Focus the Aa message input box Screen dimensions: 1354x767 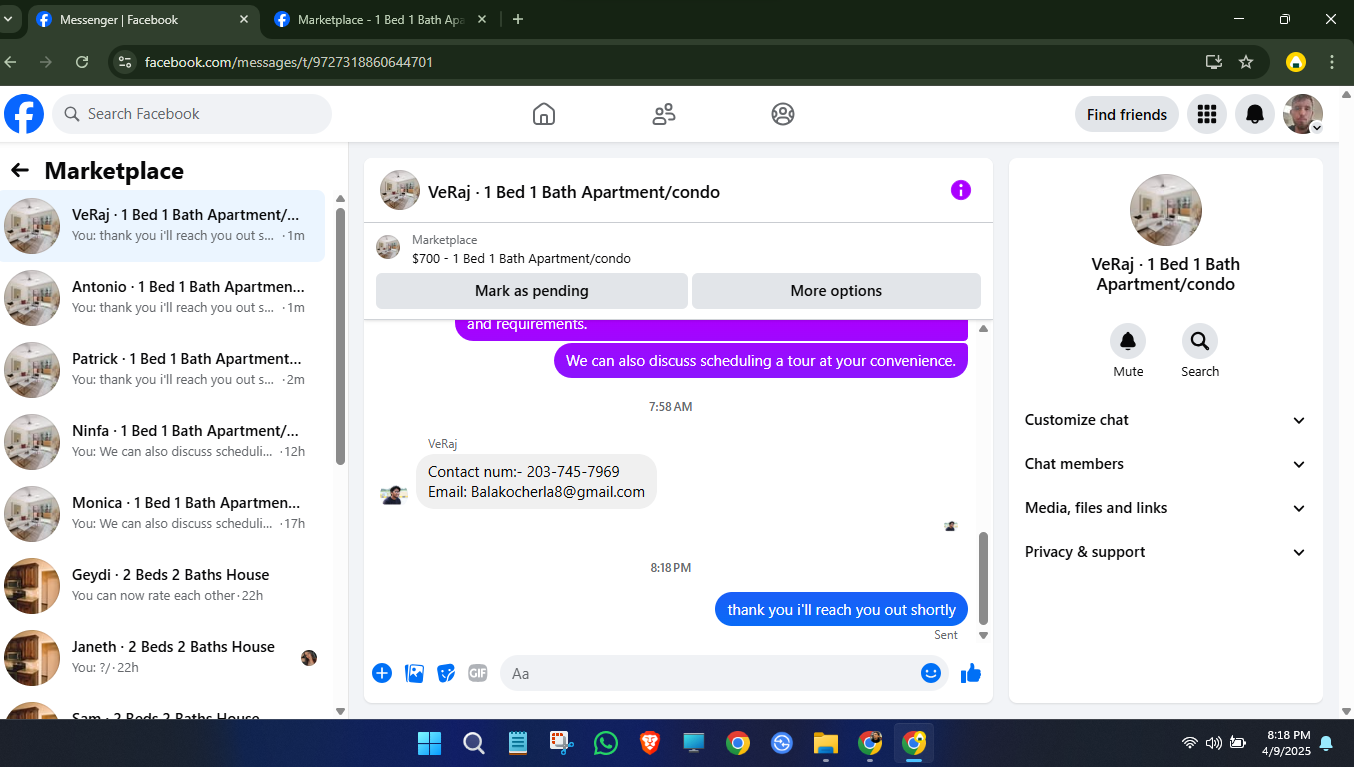coord(724,673)
